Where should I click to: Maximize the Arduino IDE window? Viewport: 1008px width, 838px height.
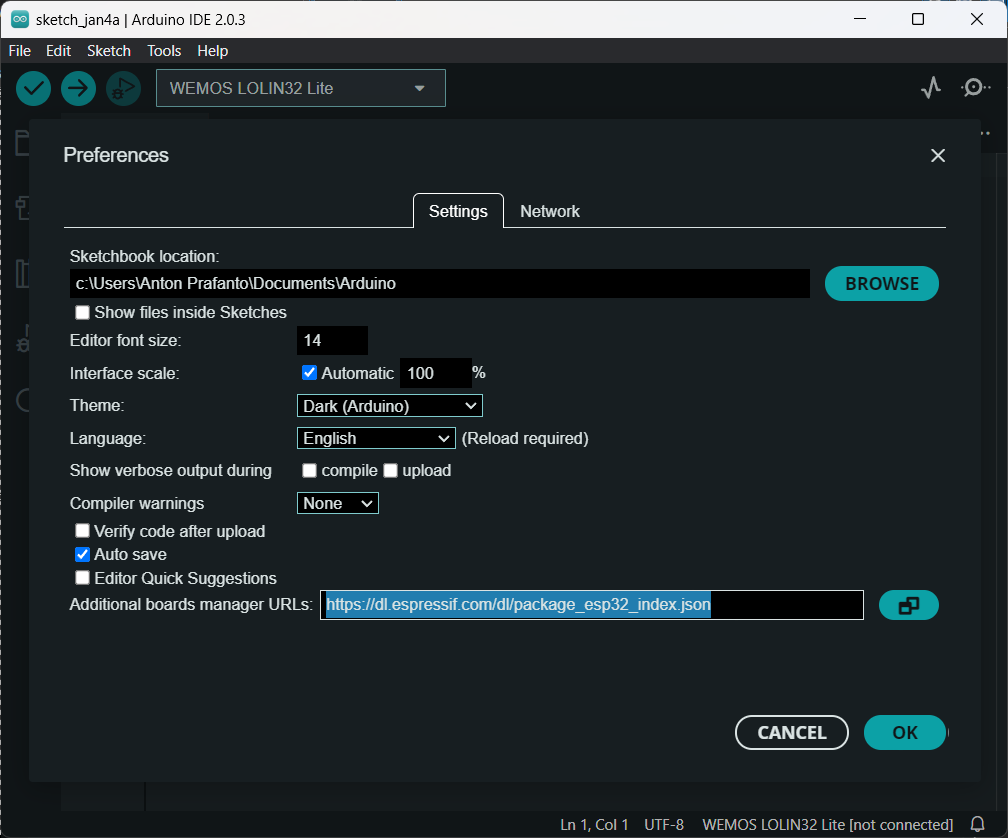(x=918, y=19)
